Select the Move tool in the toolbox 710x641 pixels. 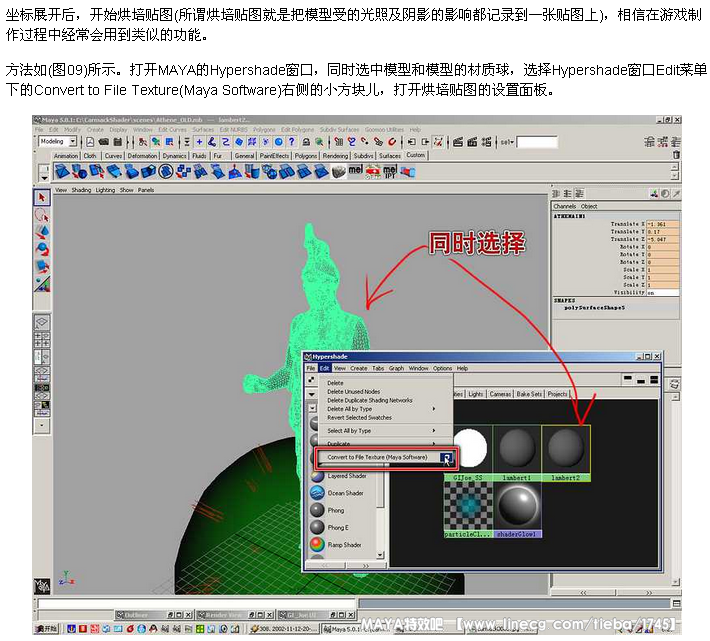point(42,232)
